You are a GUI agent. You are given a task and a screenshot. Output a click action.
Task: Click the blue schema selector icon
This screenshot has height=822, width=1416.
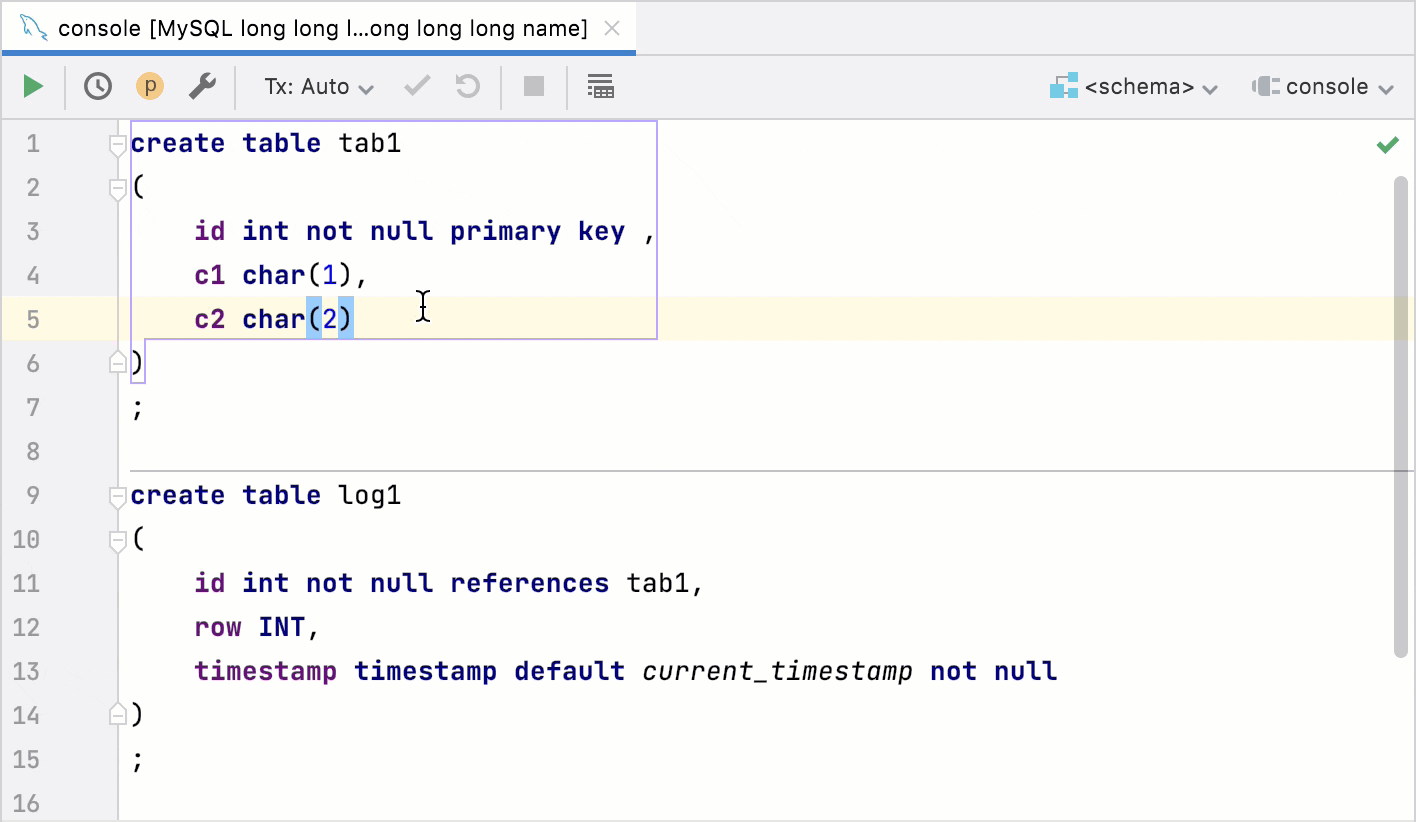[1064, 86]
